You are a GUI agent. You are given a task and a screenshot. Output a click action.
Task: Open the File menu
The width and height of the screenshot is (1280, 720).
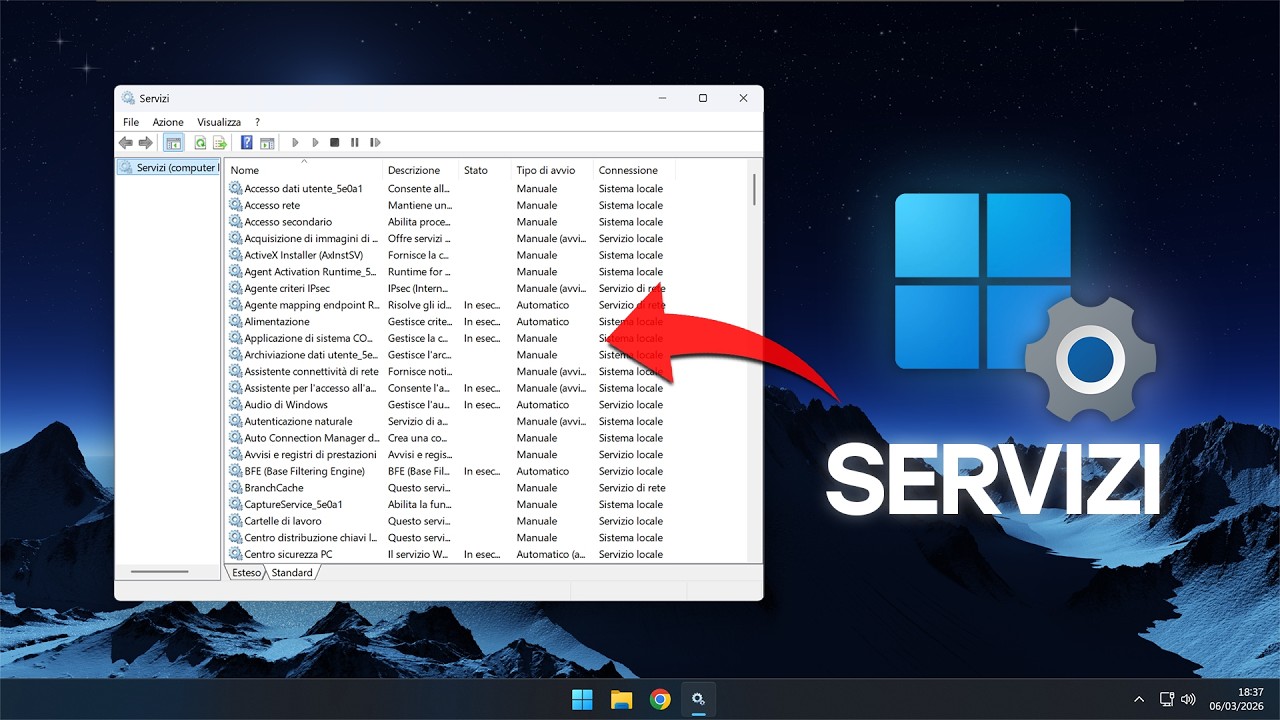point(131,122)
